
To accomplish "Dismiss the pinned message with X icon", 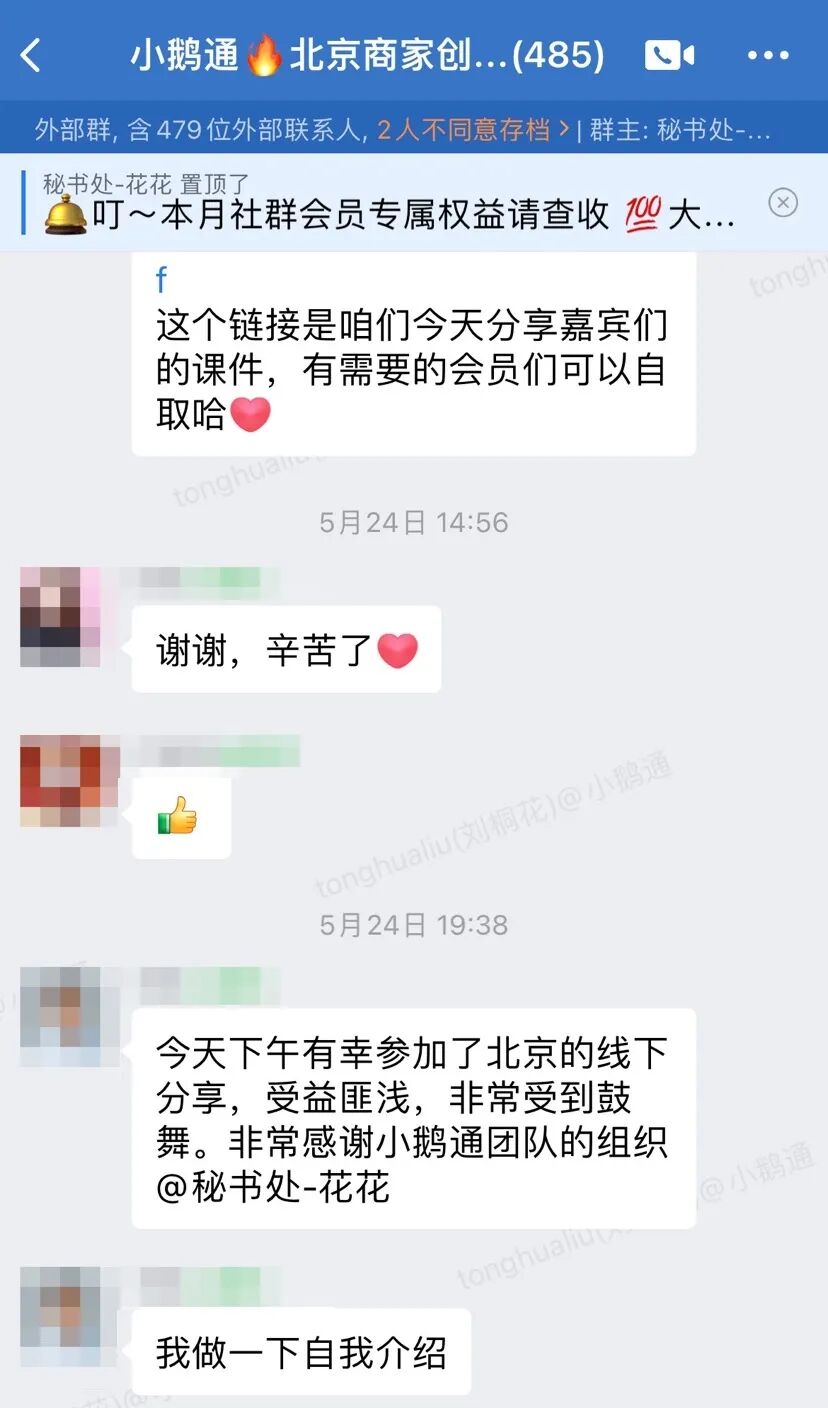I will [x=783, y=203].
